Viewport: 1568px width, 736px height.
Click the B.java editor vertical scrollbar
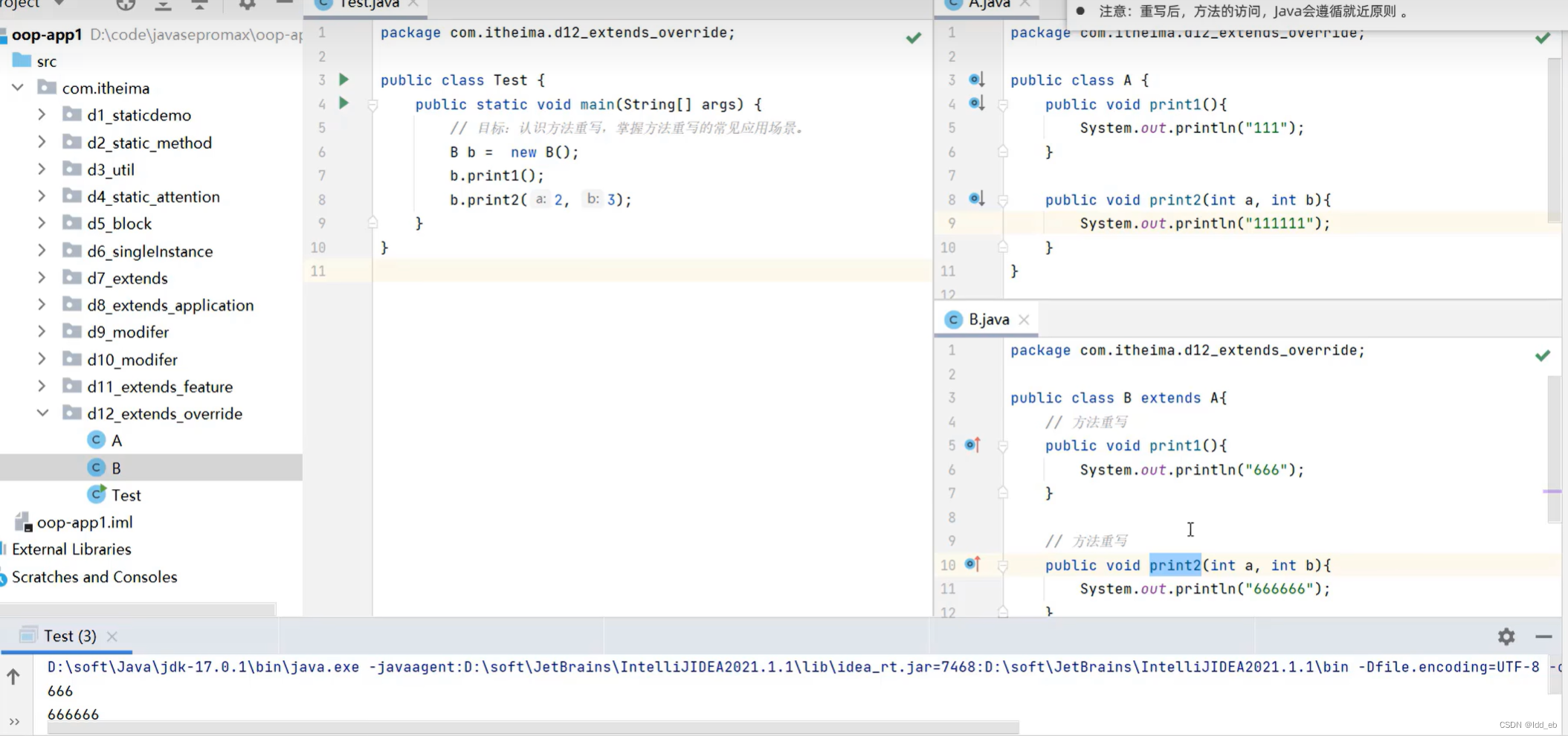[x=1554, y=449]
